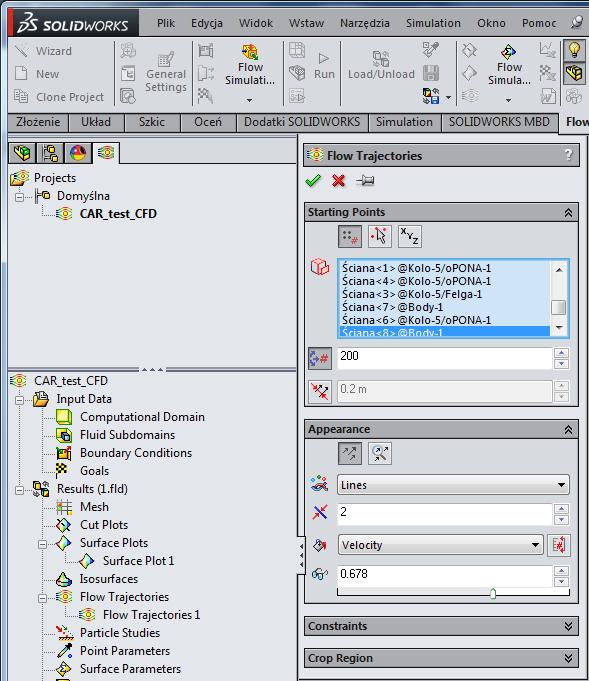
Task: Open the Plik menu
Action: (165, 23)
